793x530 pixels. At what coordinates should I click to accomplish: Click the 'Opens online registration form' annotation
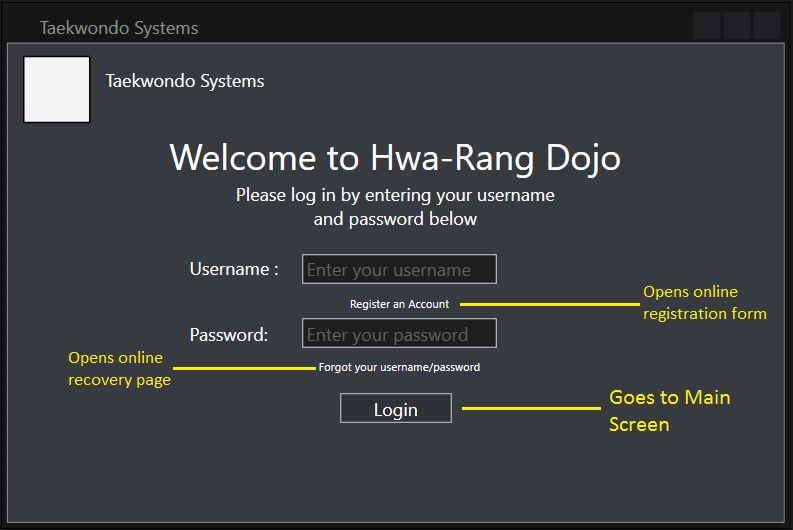coord(704,303)
